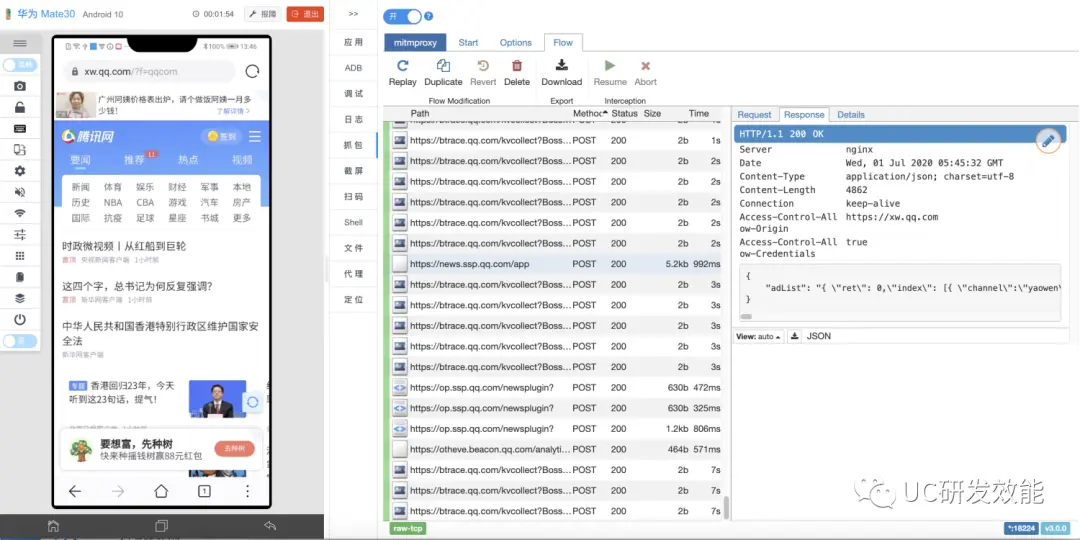Sort flows by the Method column header
This screenshot has height=540, width=1080.
pyautogui.click(x=588, y=114)
